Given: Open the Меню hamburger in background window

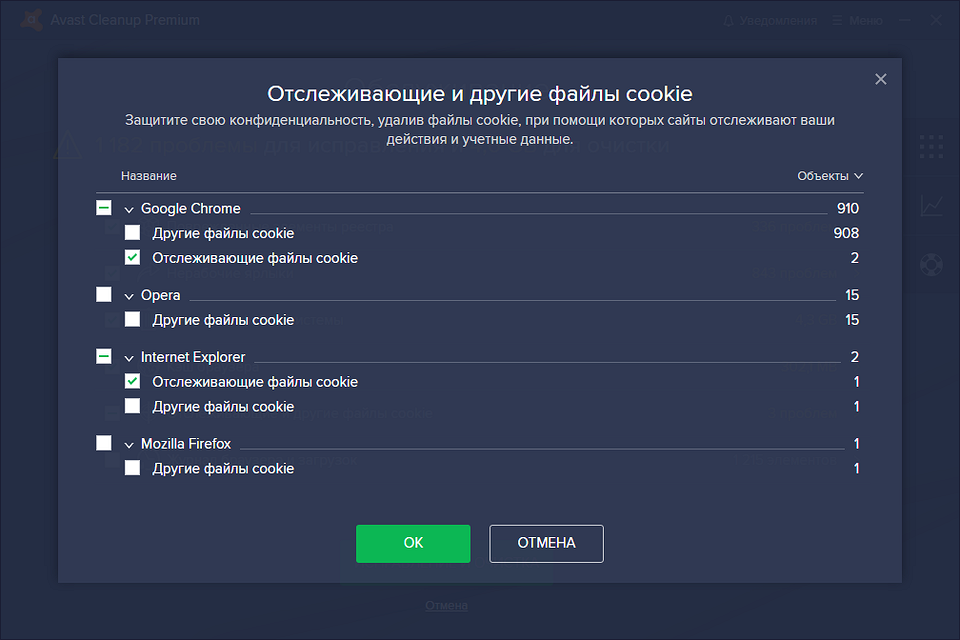Looking at the screenshot, I should (x=857, y=21).
